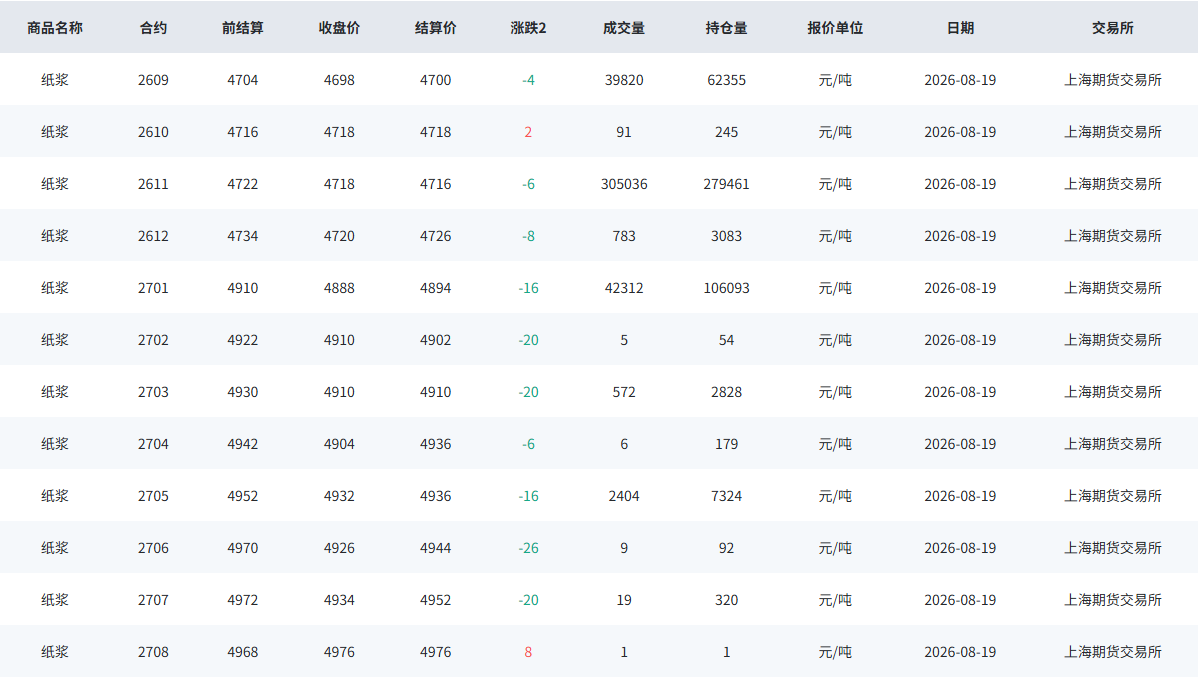This screenshot has width=1204, height=677.
Task: Click change value -4
Action: pyautogui.click(x=528, y=80)
